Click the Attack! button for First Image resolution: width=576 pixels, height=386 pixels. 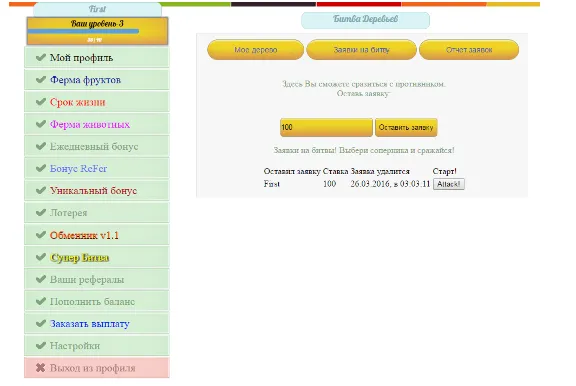pos(449,184)
